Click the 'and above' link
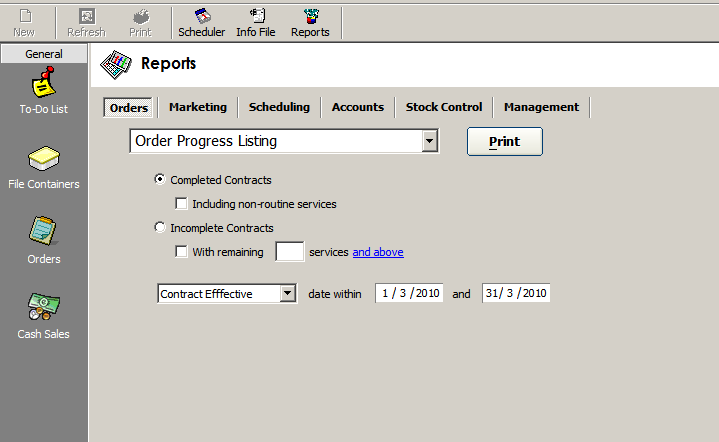The height and width of the screenshot is (442, 719). coord(378,252)
